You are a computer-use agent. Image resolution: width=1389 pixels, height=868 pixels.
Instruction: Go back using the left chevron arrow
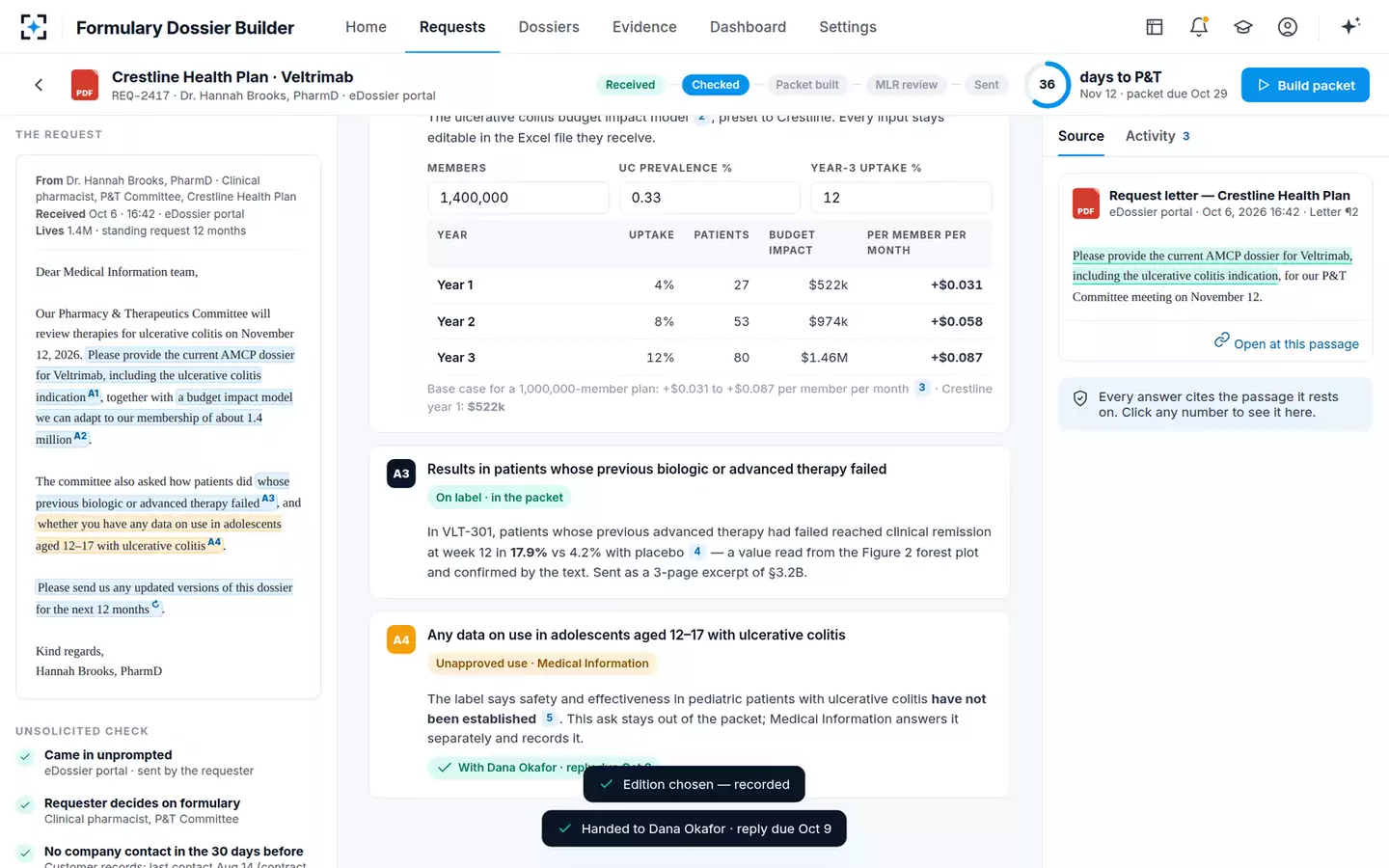[39, 85]
